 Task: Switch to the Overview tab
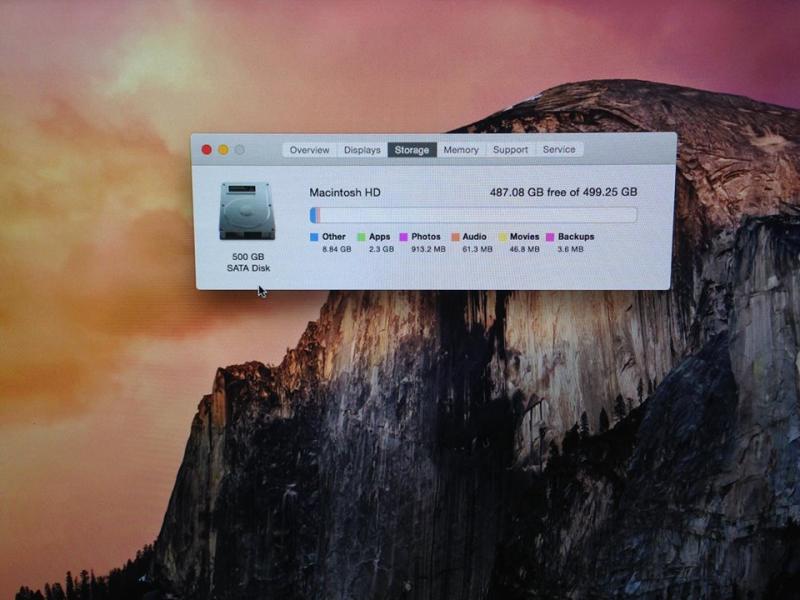pyautogui.click(x=309, y=150)
